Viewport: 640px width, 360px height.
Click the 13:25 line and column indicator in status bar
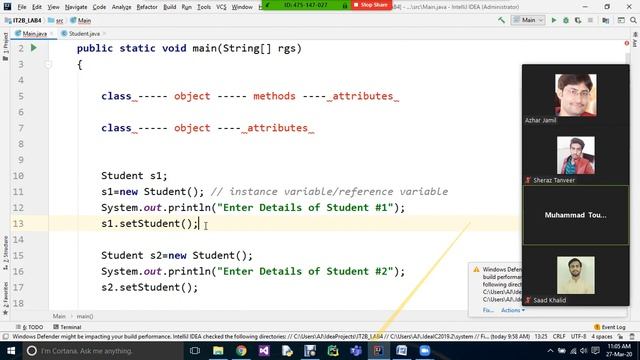coord(541,337)
